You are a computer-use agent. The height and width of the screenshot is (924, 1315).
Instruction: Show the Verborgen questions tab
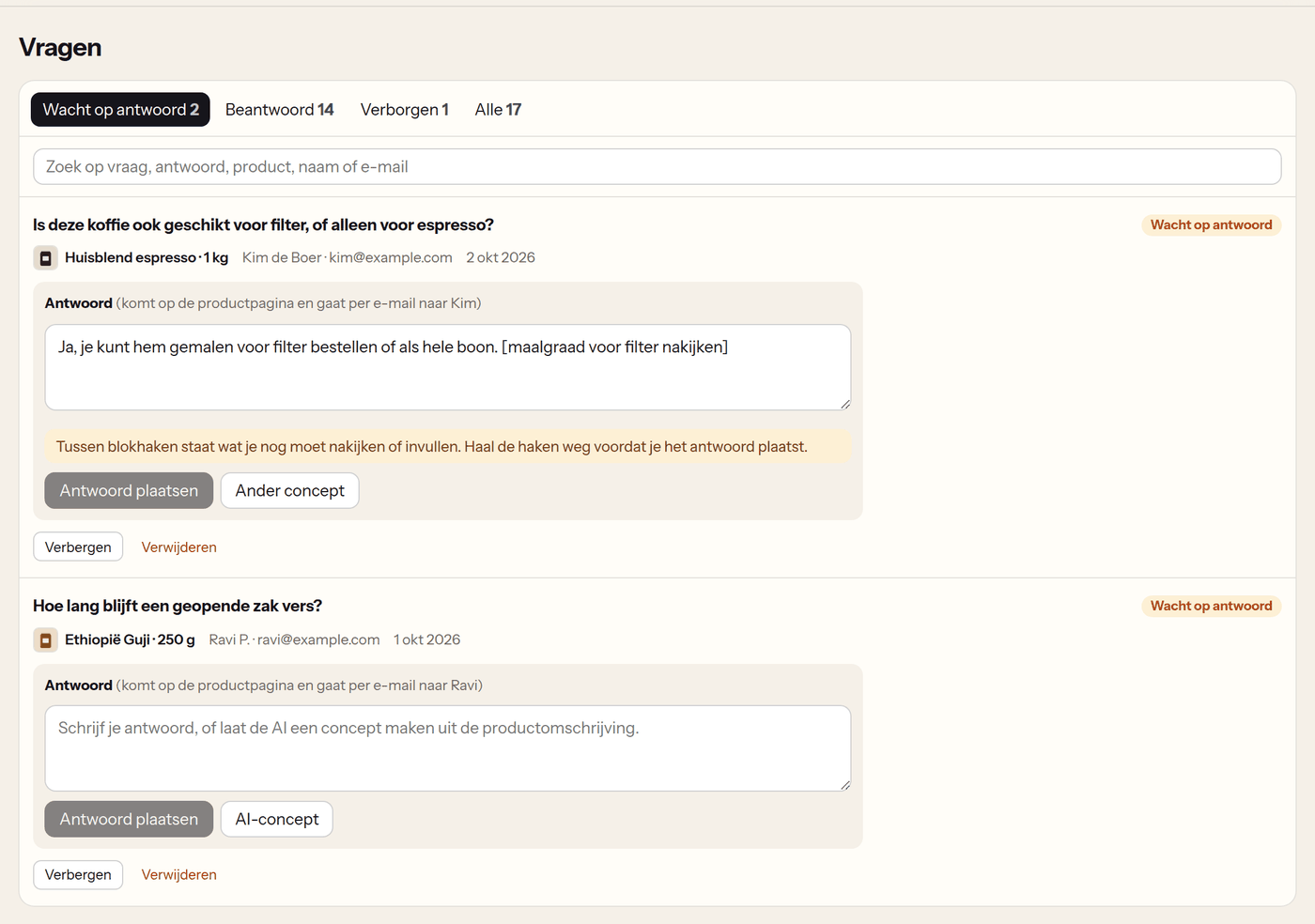[405, 110]
